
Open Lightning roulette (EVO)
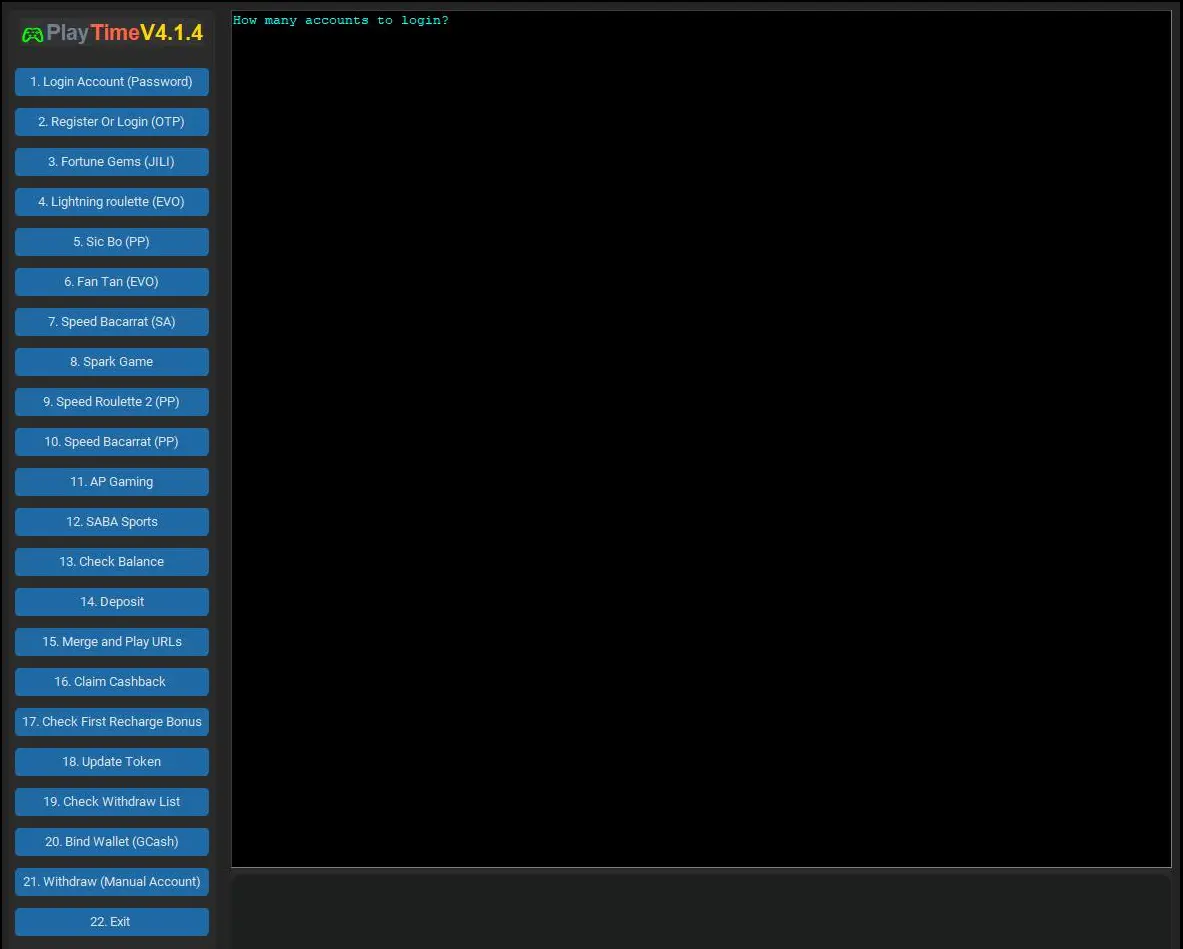112,202
